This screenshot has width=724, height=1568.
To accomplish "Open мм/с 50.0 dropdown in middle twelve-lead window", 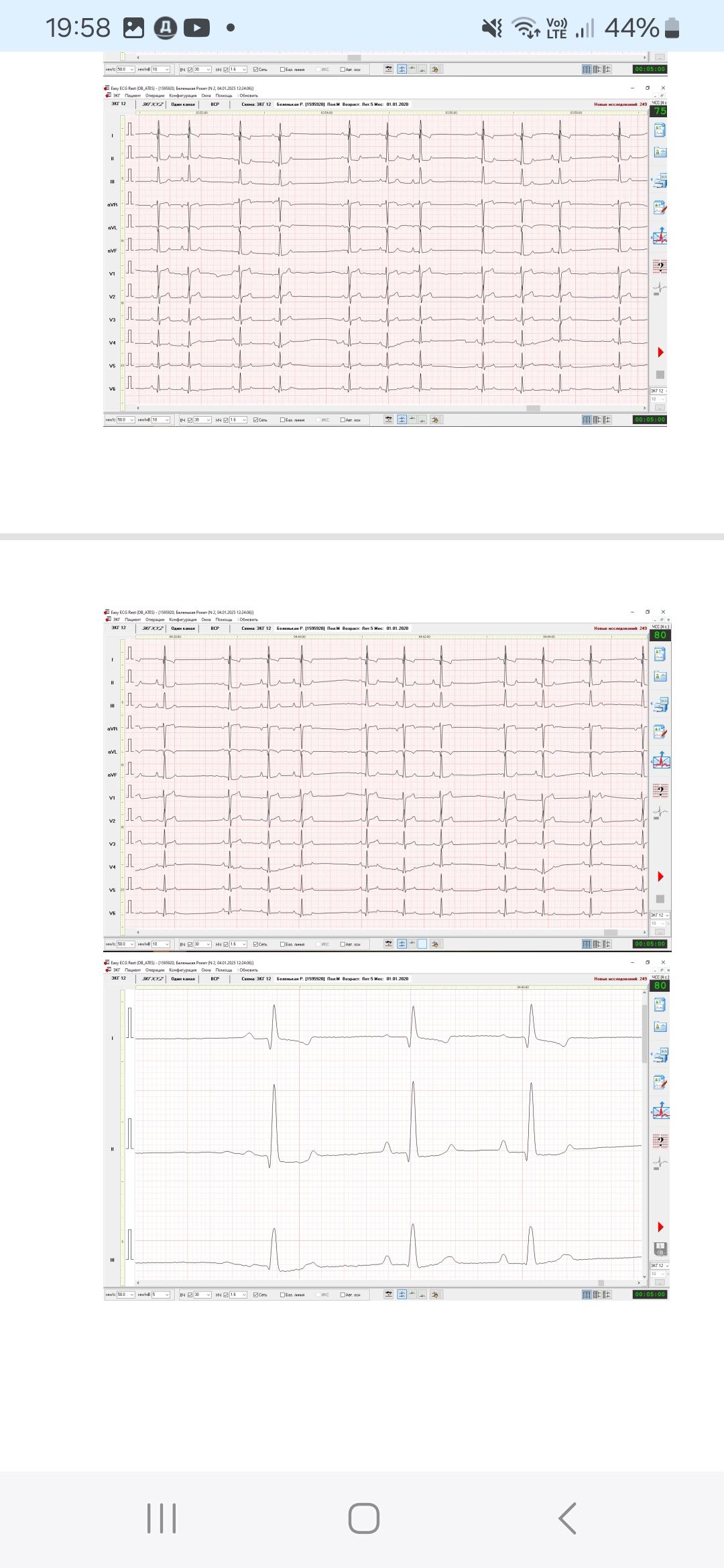I will pos(126,944).
